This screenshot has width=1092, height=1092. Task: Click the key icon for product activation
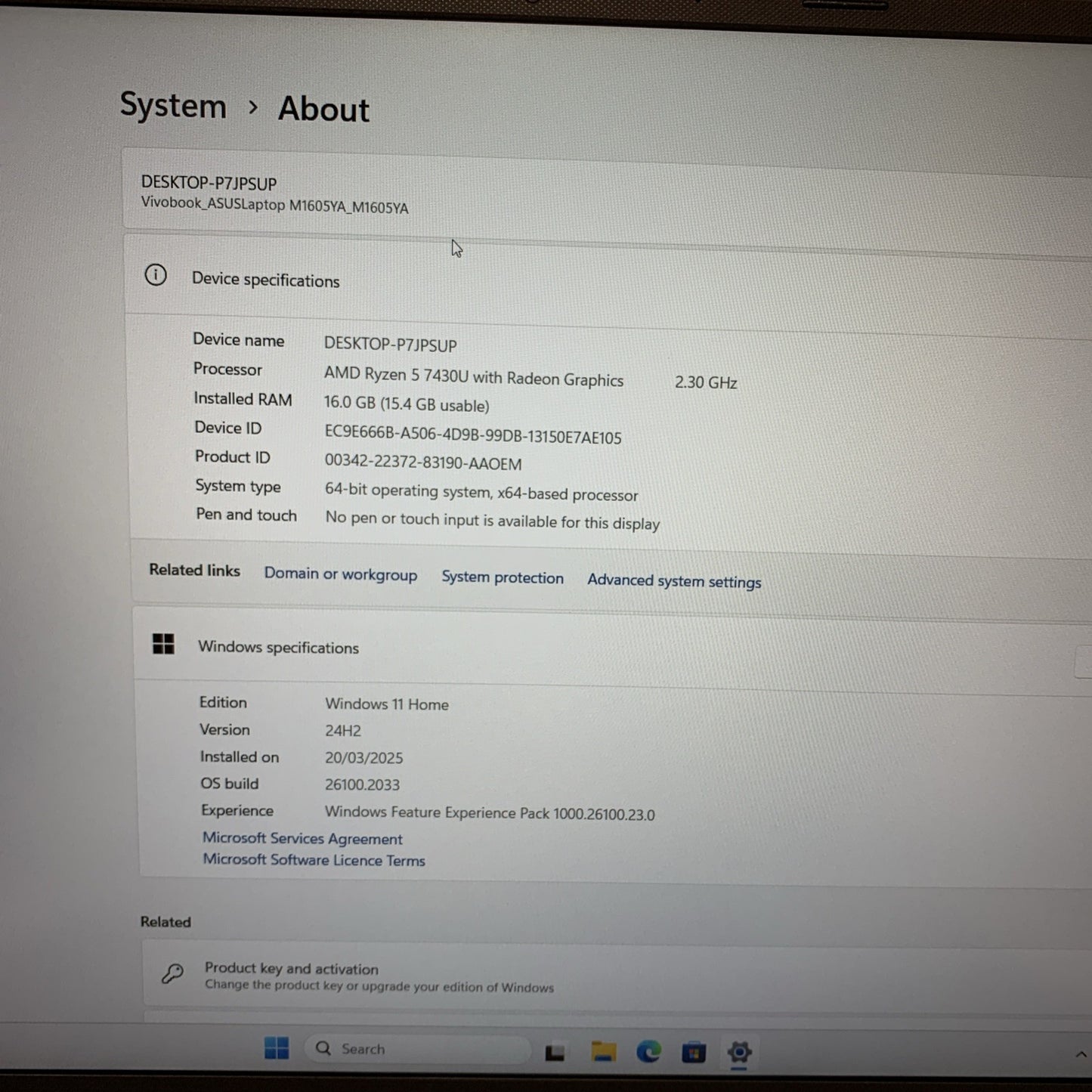172,973
